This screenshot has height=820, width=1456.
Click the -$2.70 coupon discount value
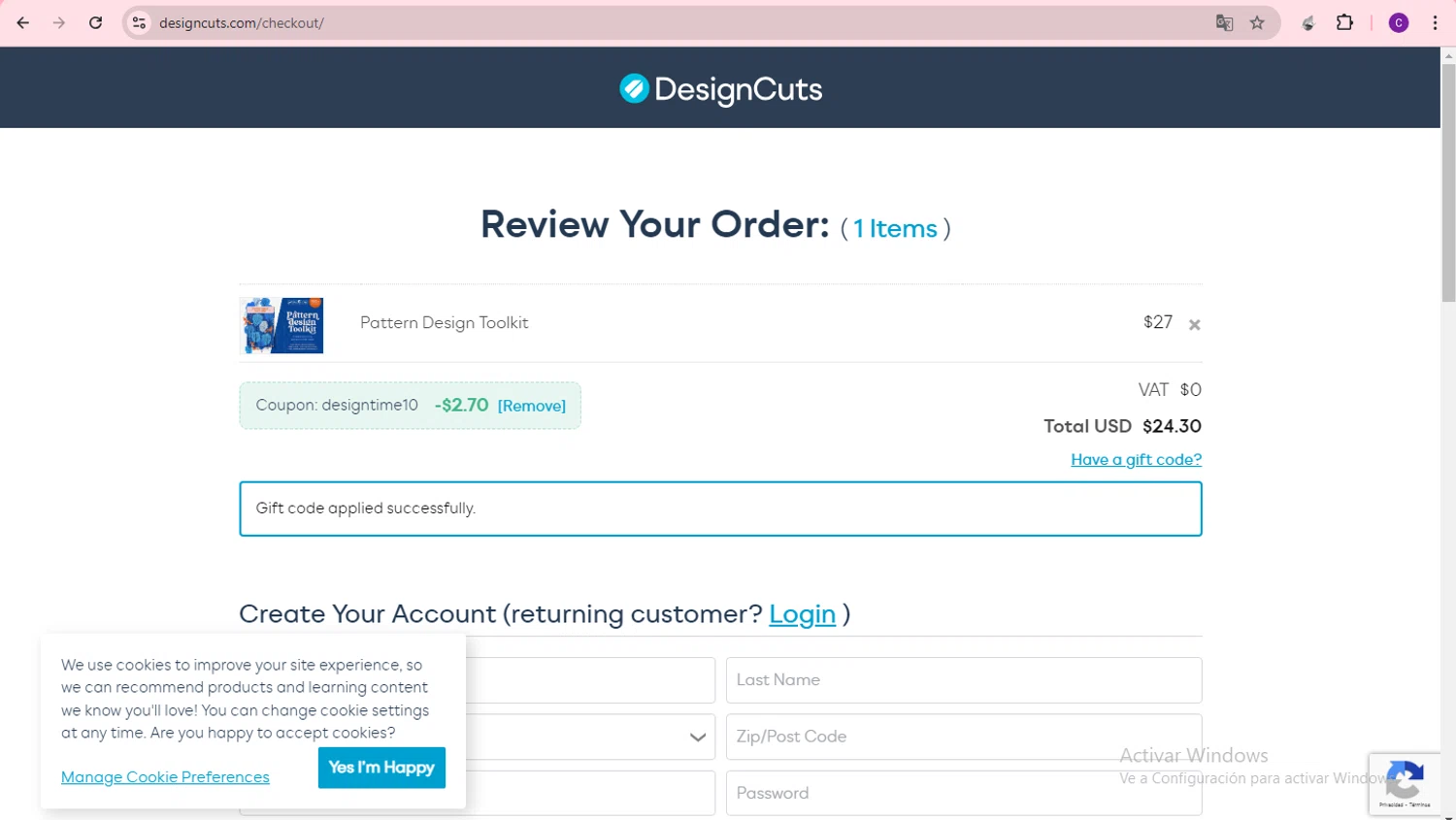461,406
